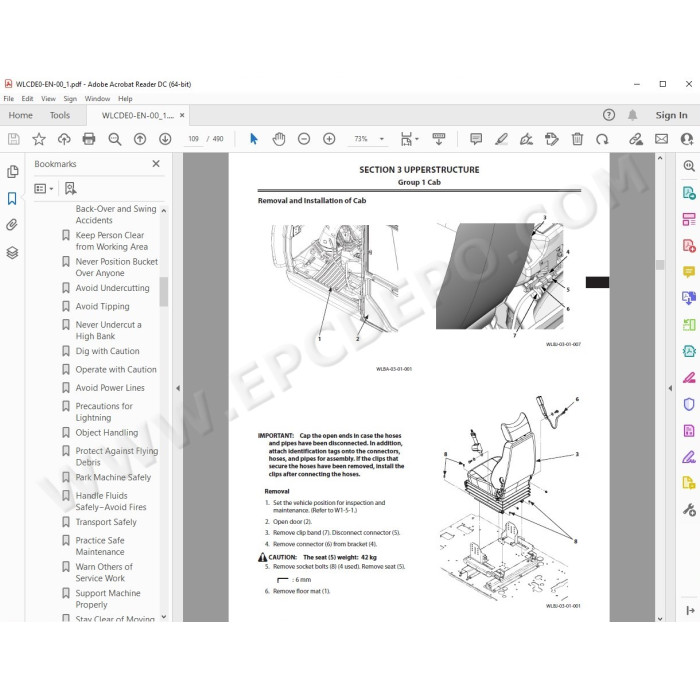Viewport: 700px width, 700px height.
Task: Open the Window menu
Action: point(97,99)
